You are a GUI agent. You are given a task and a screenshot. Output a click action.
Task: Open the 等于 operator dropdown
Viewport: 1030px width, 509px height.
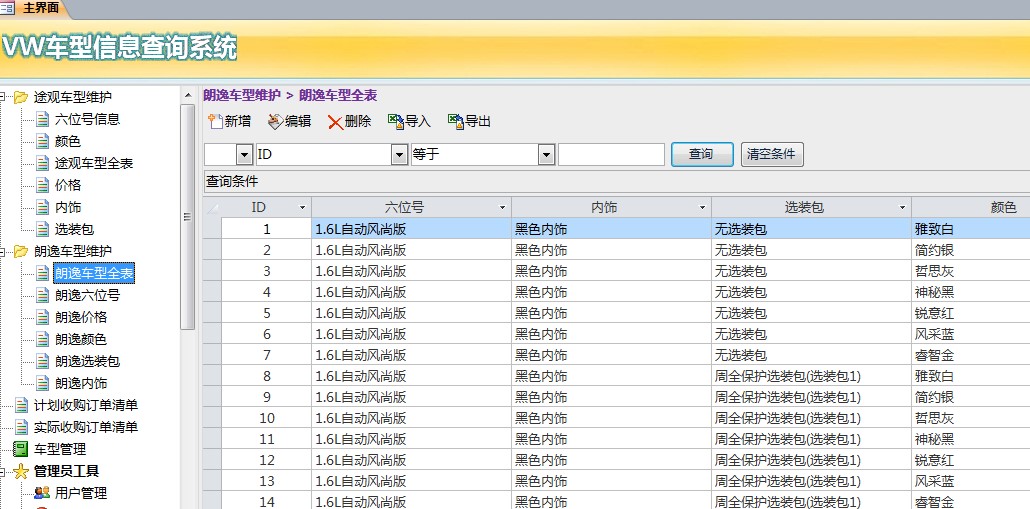547,155
